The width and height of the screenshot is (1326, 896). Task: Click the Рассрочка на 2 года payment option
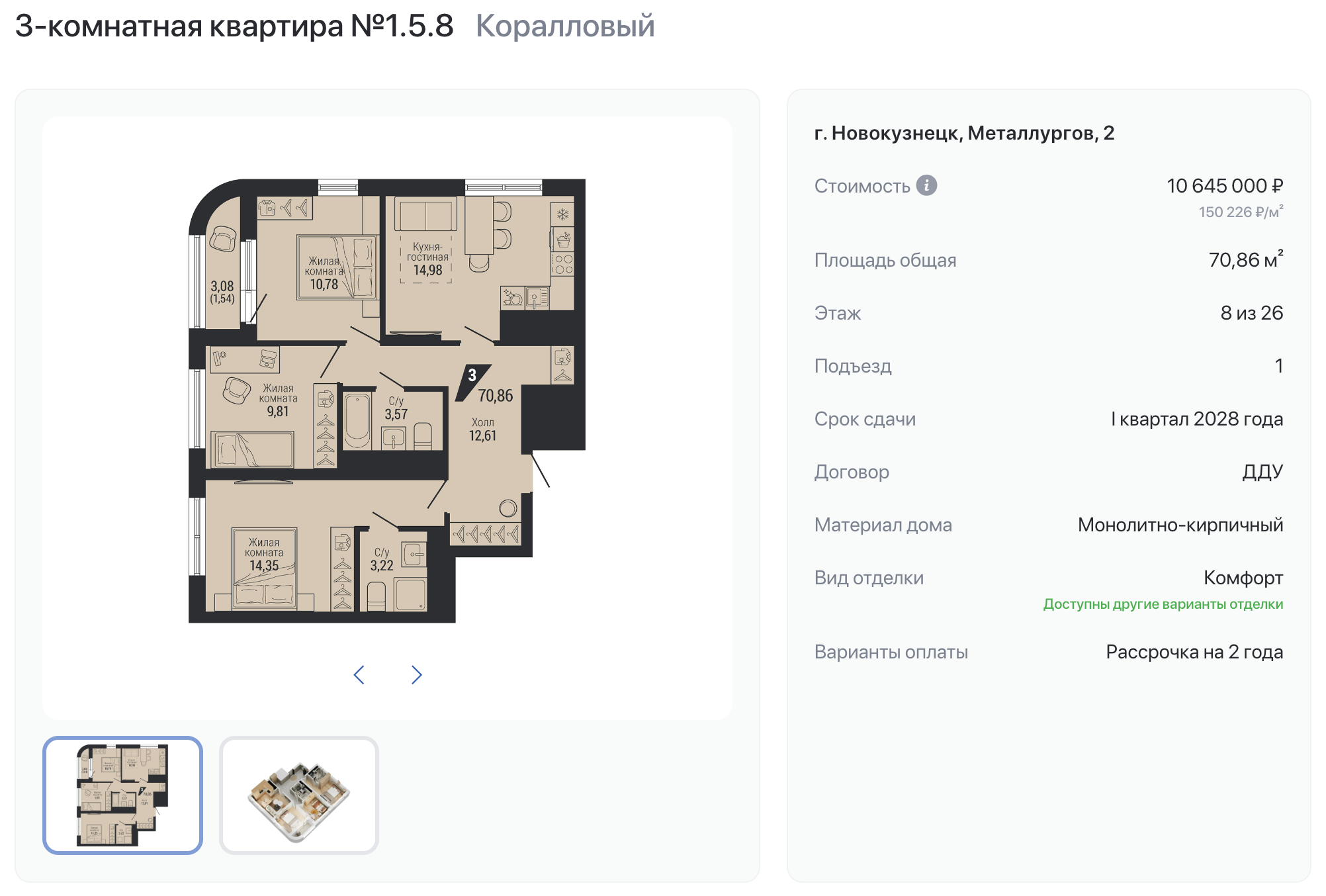[1194, 652]
